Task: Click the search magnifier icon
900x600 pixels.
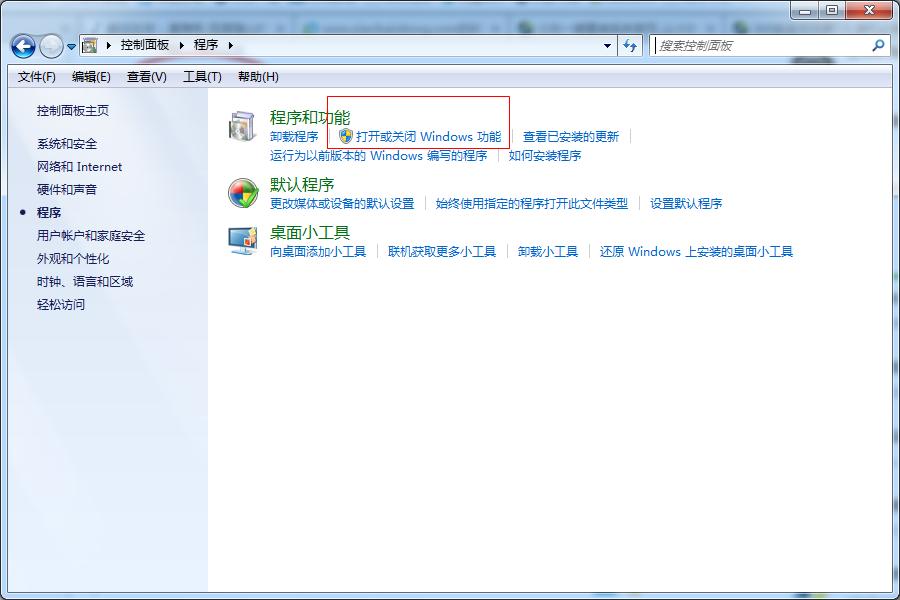Action: [878, 46]
